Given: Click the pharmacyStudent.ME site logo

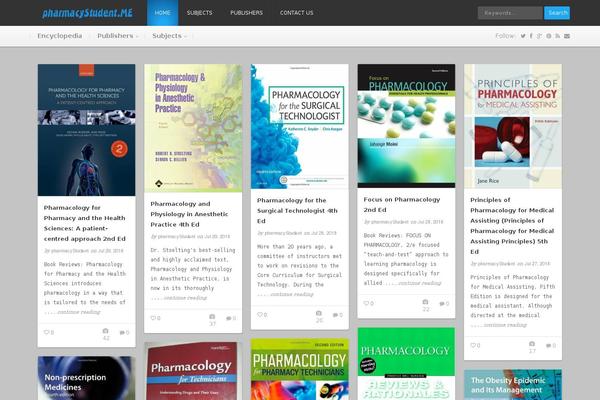Looking at the screenshot, I should pyautogui.click(x=87, y=13).
